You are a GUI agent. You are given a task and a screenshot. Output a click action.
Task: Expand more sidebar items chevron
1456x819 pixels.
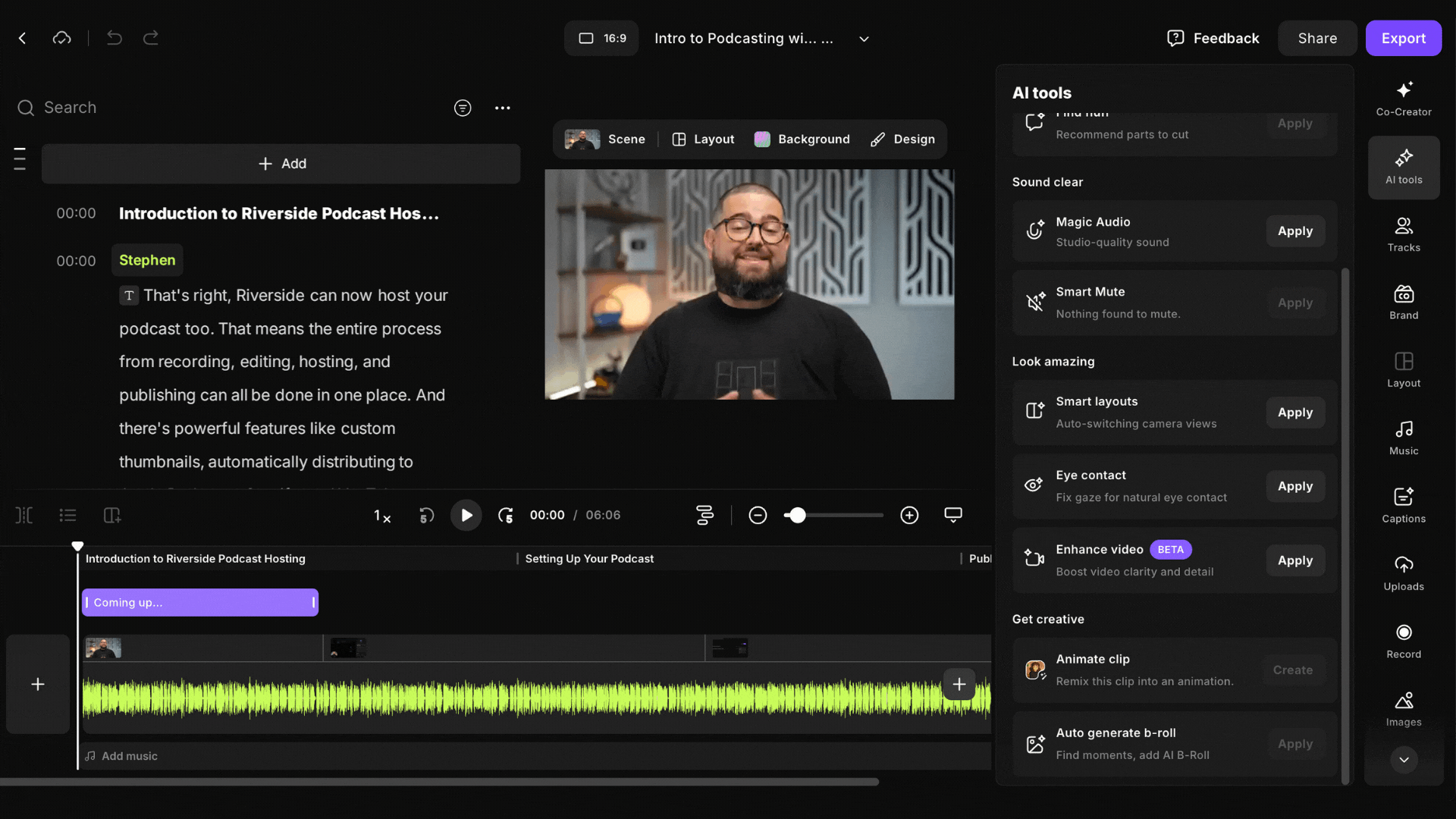coord(1404,760)
